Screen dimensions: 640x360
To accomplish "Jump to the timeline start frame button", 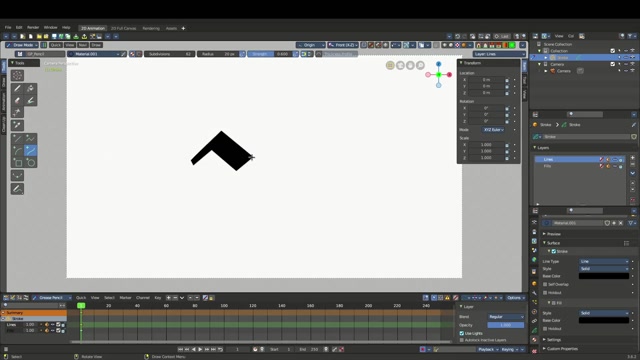I will pos(180,349).
